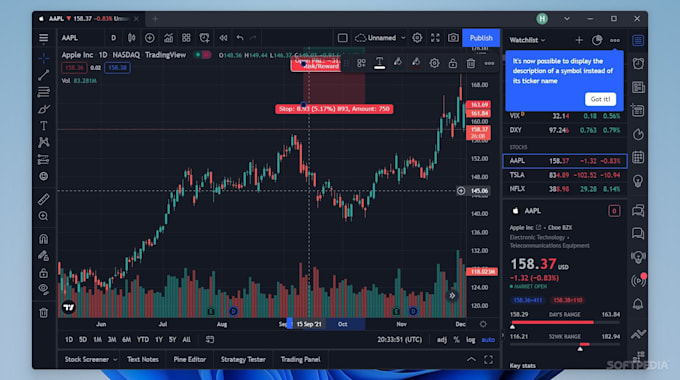Viewport: 680px width, 380px height.
Task: Open the Text Notes tab
Action: coord(143,360)
